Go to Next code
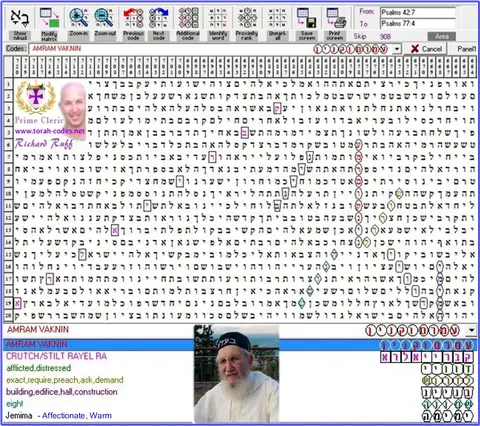Screen dimensions: 480x426 pos(159,23)
